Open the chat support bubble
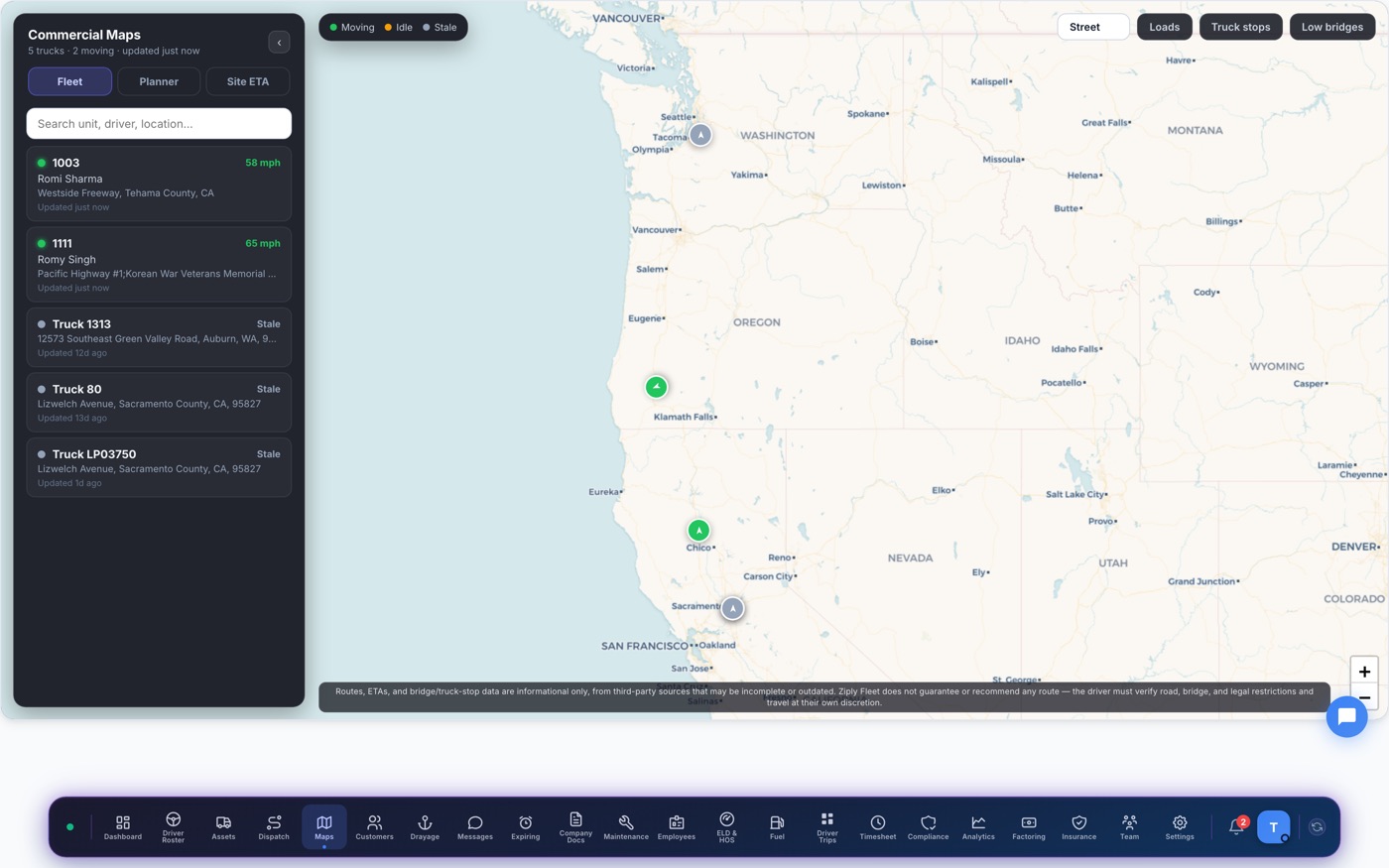 (1346, 716)
